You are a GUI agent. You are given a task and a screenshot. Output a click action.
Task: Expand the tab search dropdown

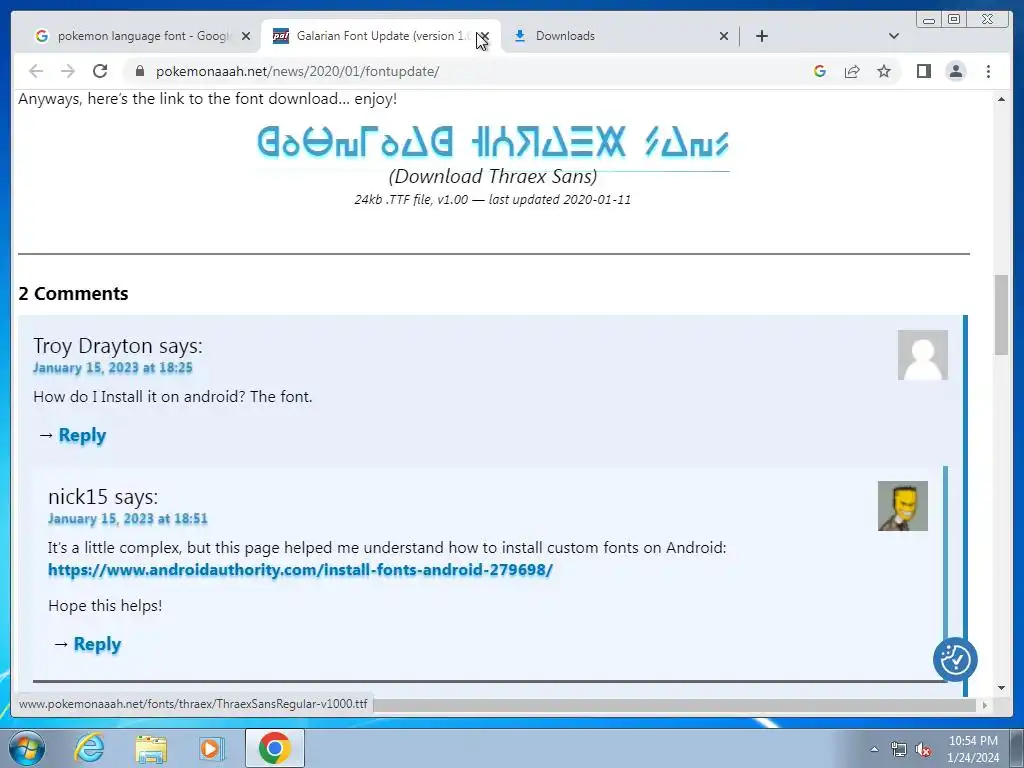pyautogui.click(x=894, y=36)
